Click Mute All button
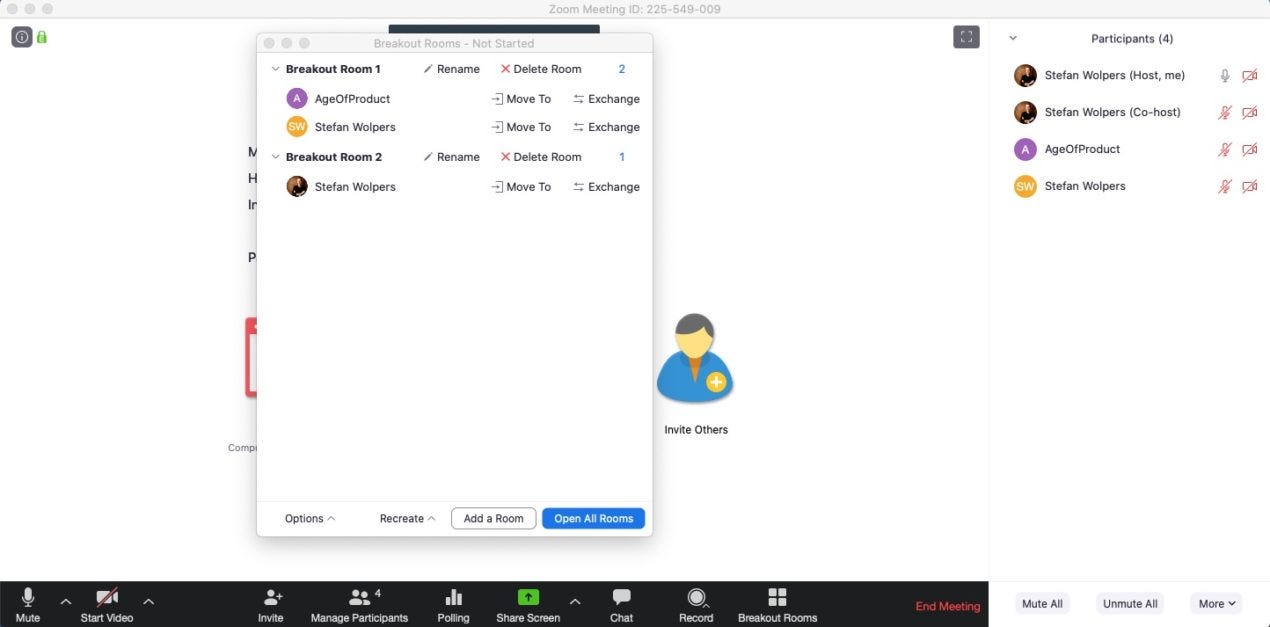 (x=1042, y=603)
